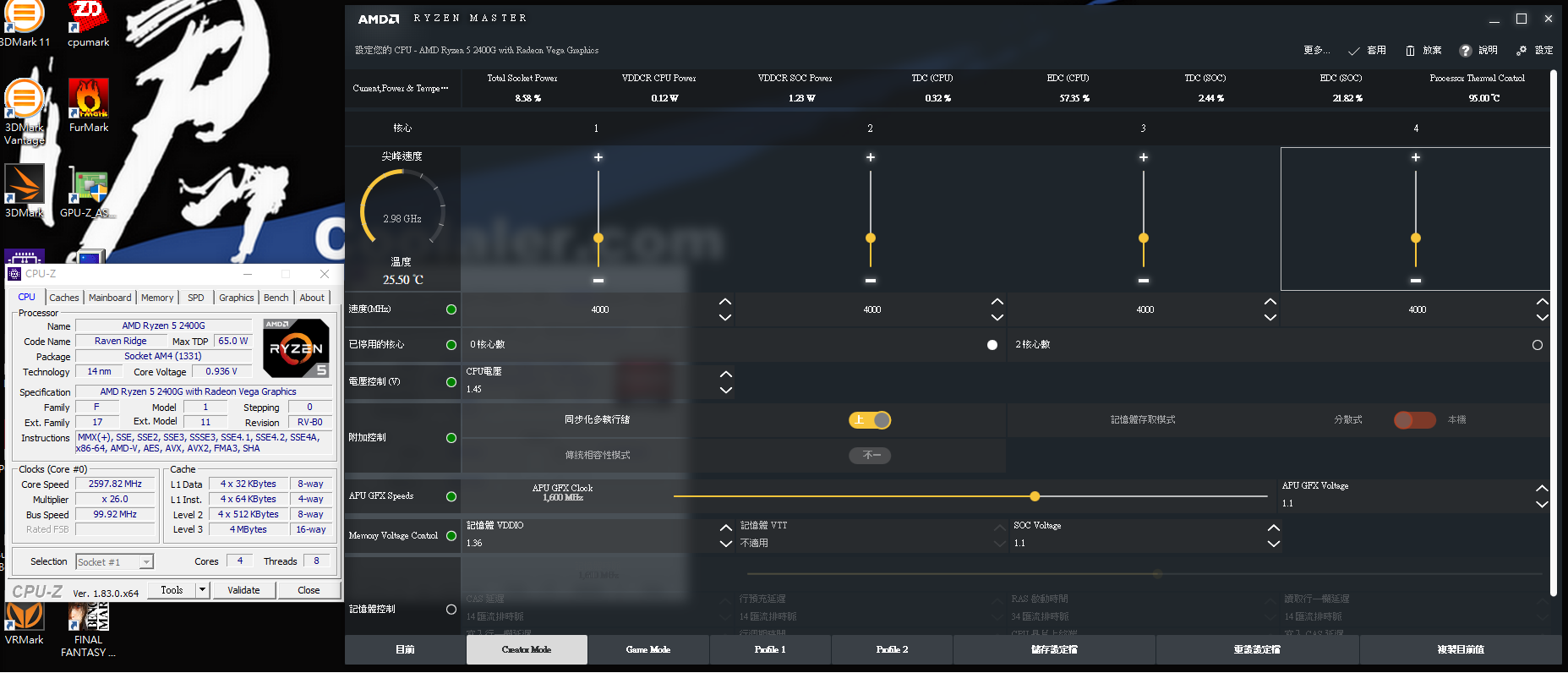
Task: Open the Final Fantasy benchmark desktop icon
Action: [x=88, y=630]
